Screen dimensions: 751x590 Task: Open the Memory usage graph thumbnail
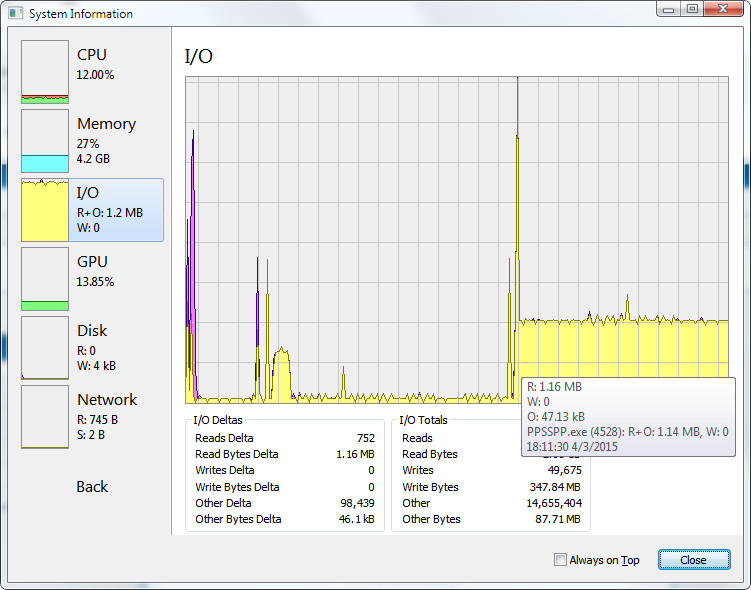(x=45, y=141)
